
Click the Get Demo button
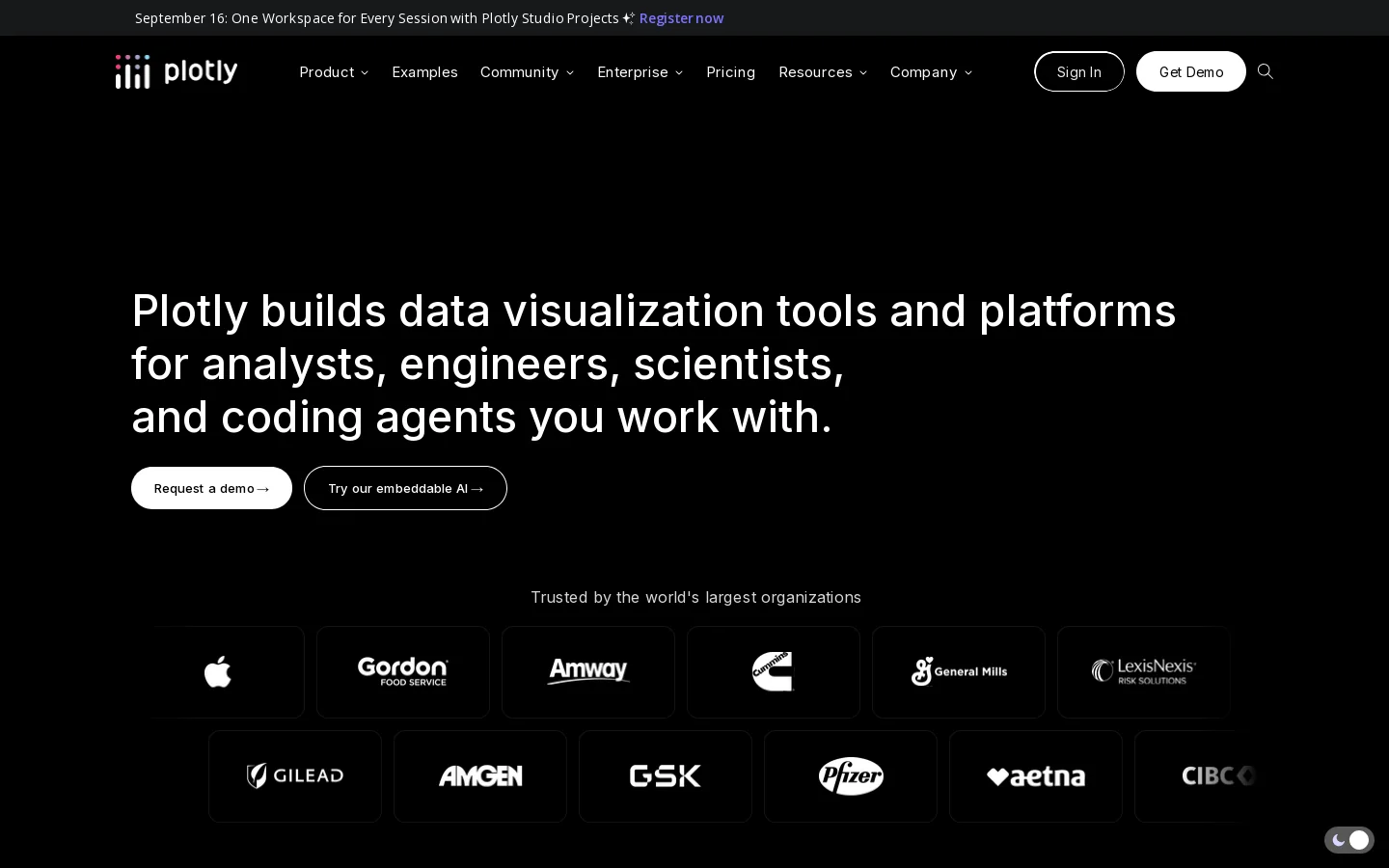click(1190, 71)
